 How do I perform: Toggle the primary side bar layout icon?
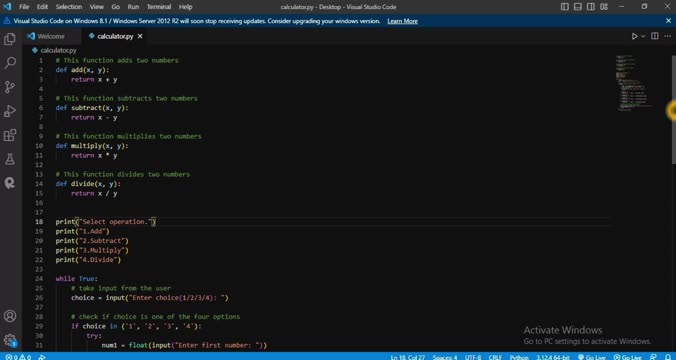[564, 7]
